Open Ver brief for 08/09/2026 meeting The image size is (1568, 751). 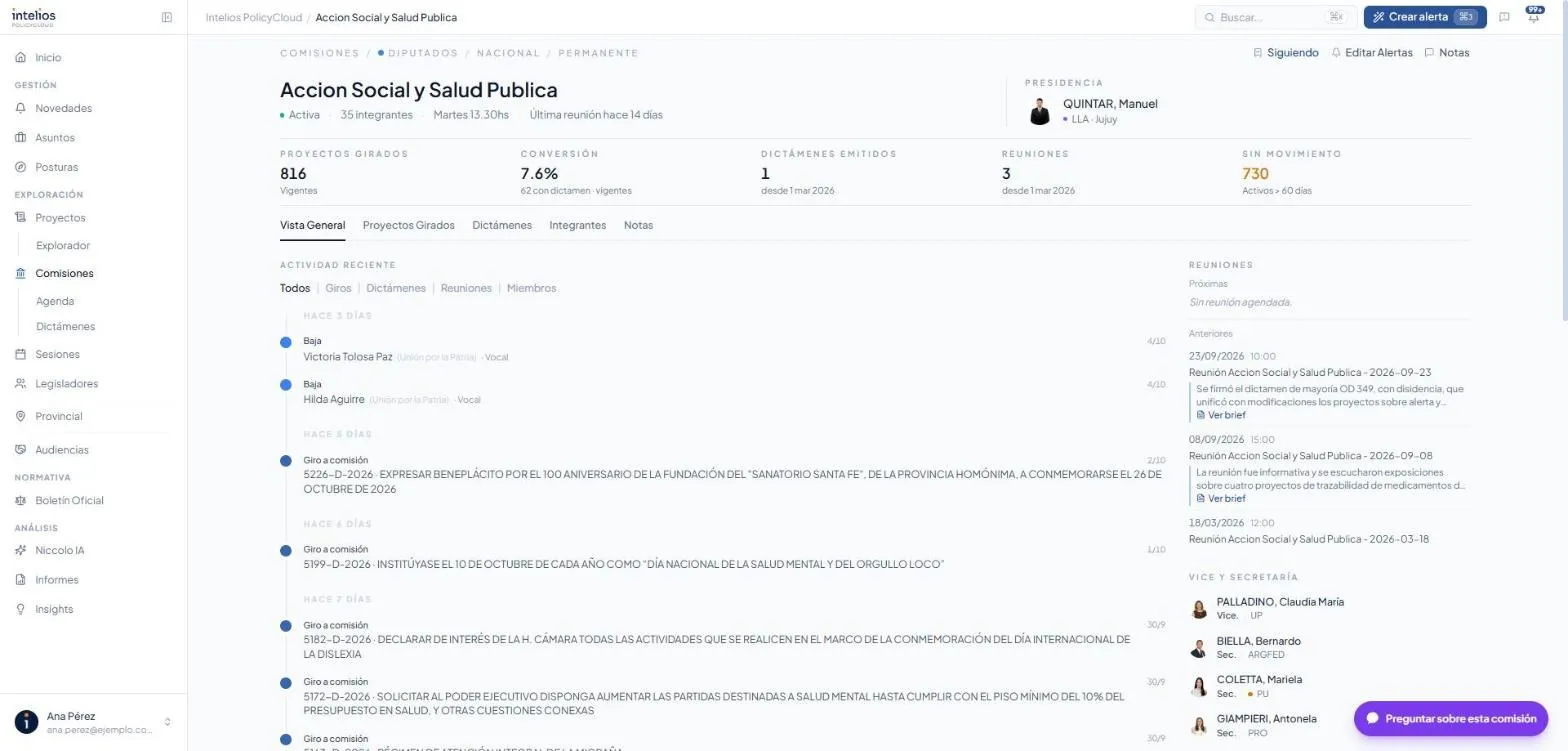point(1221,498)
